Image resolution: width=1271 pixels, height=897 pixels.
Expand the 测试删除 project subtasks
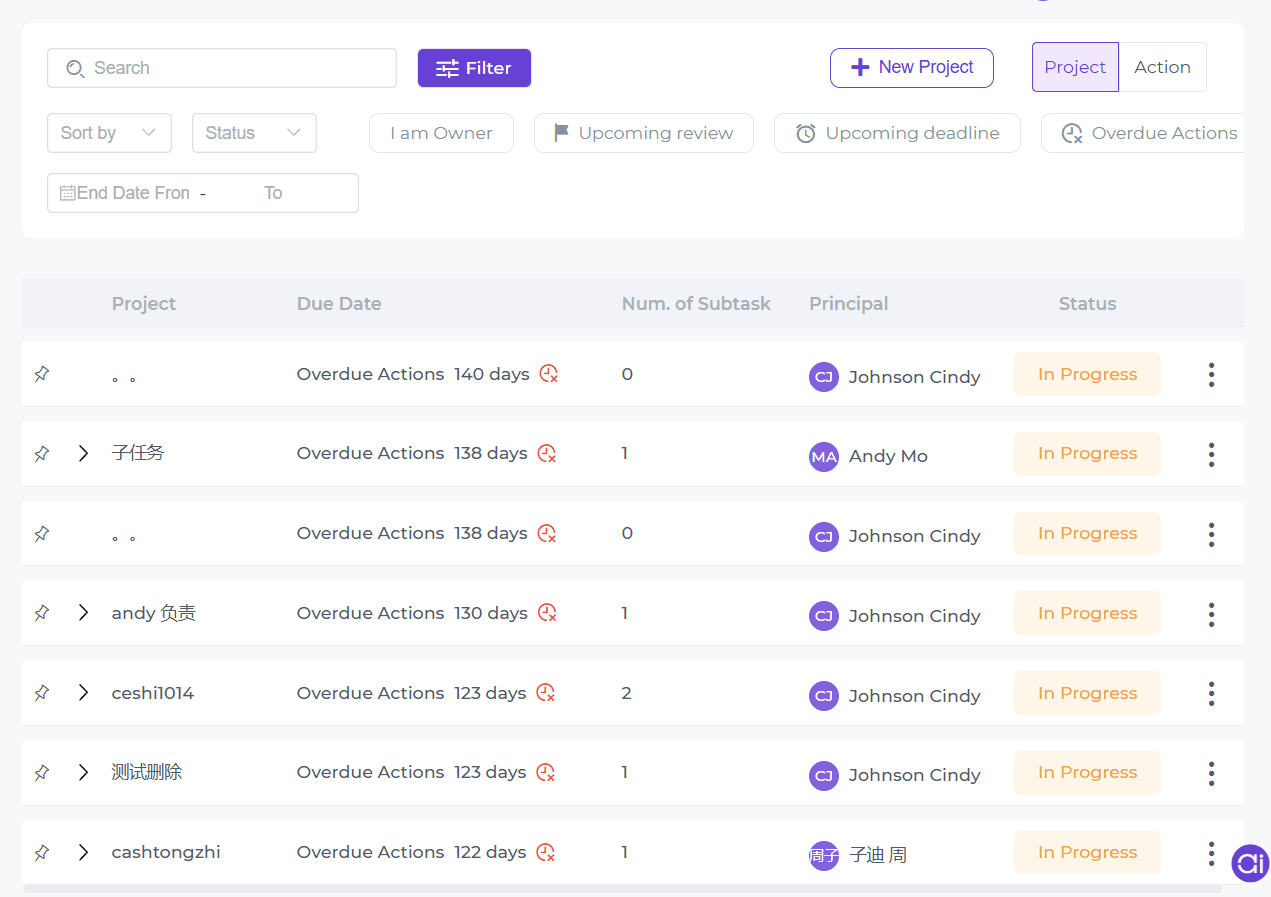tap(84, 773)
